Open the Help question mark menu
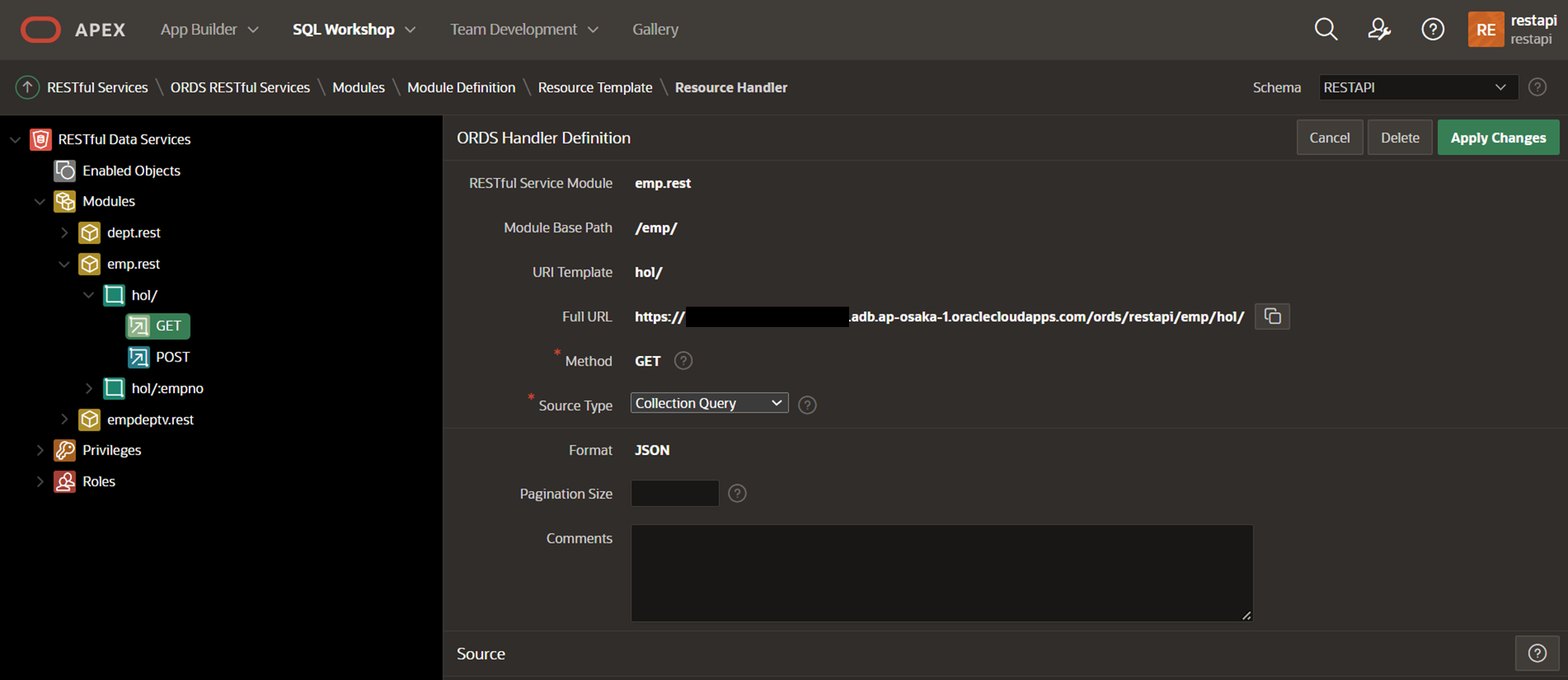The width and height of the screenshot is (1568, 680). point(1432,30)
